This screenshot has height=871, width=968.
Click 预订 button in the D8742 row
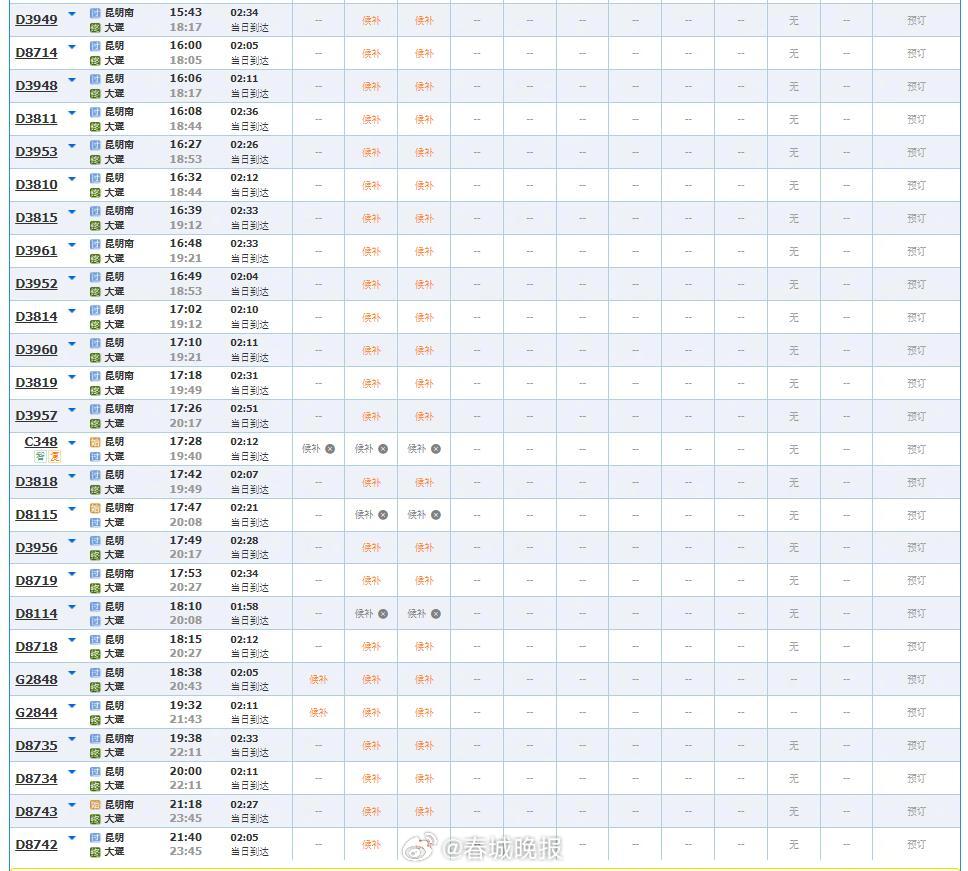pyautogui.click(x=916, y=844)
